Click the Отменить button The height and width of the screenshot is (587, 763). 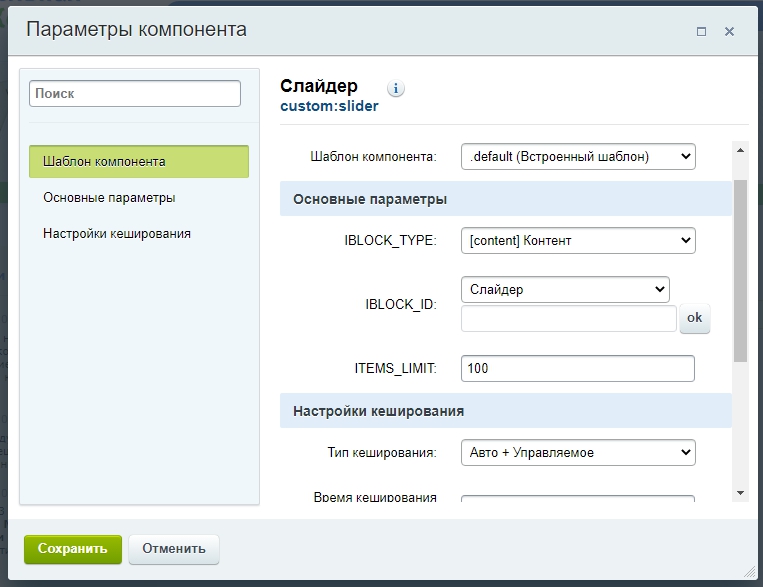[x=174, y=549]
